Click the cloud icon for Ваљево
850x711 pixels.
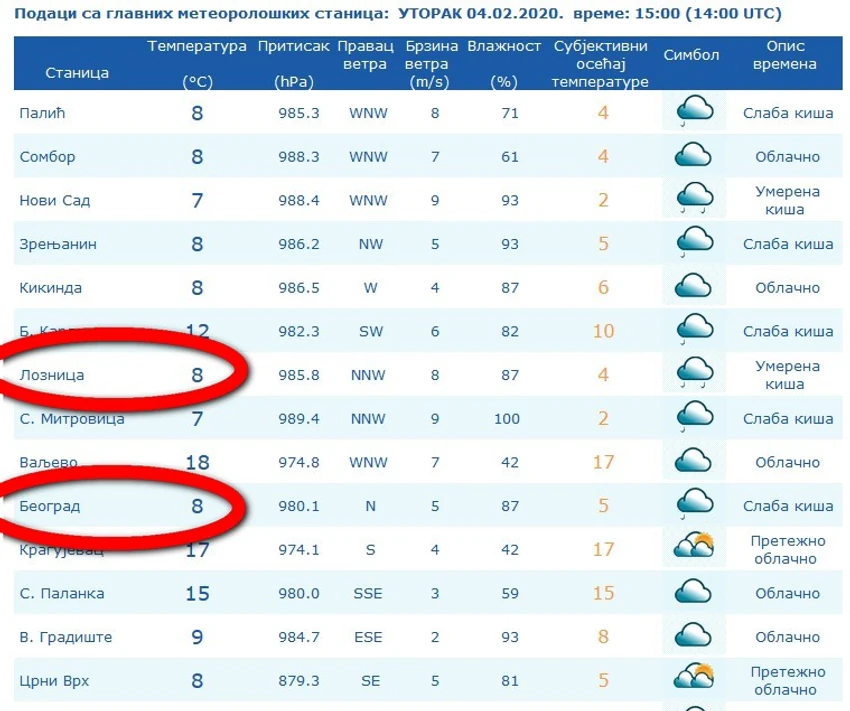[693, 460]
